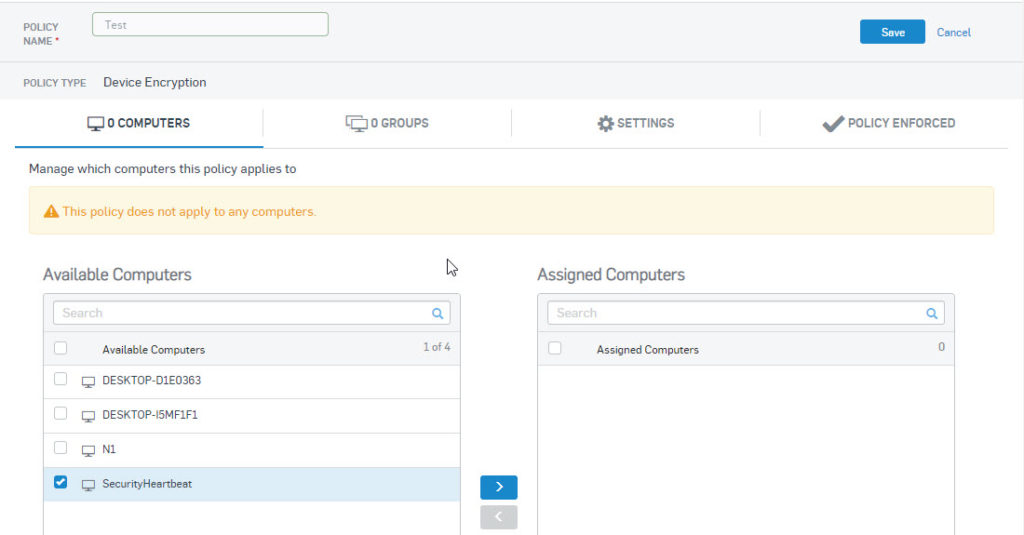Click the right arrow to assign selected computers
1024x535 pixels.
[x=499, y=487]
